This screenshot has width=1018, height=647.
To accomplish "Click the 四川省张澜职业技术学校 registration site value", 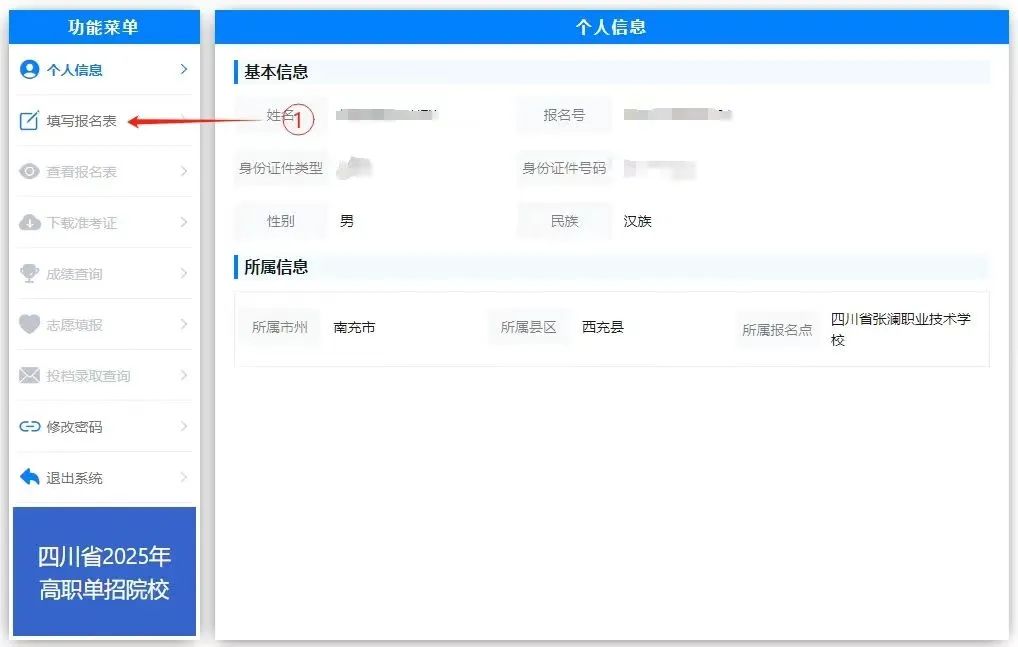I will click(900, 329).
